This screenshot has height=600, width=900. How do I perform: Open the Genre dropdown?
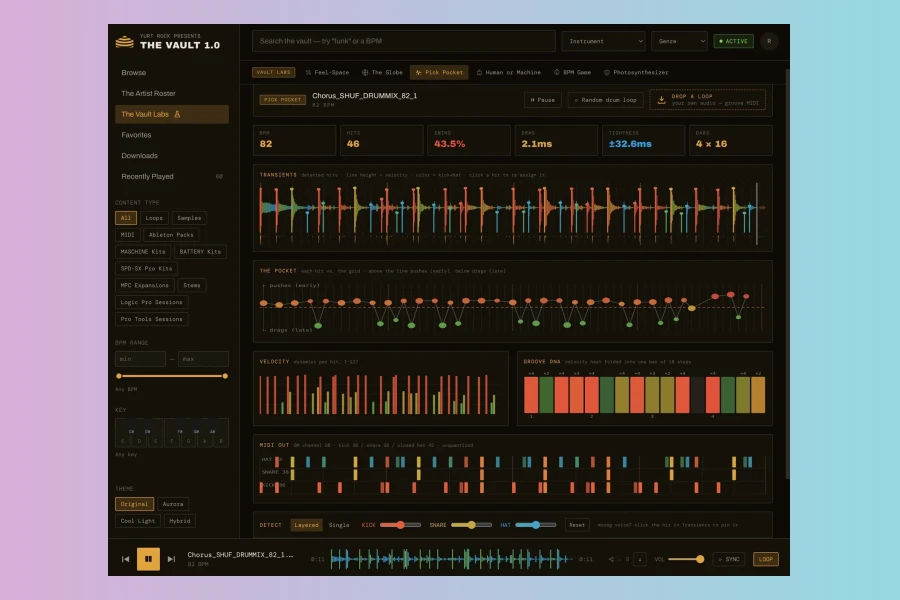(679, 41)
